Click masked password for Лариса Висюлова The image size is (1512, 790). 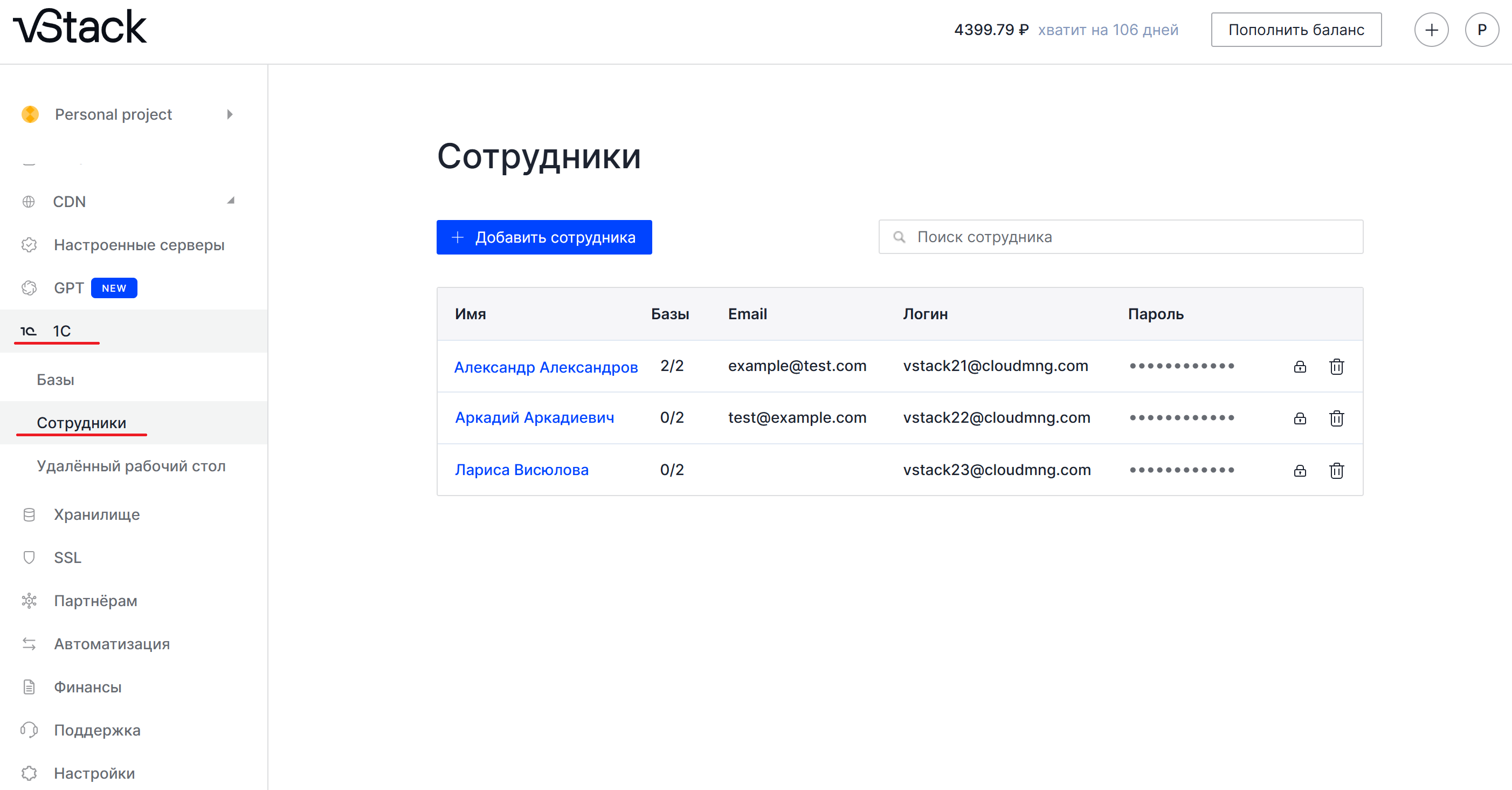pyautogui.click(x=1182, y=470)
